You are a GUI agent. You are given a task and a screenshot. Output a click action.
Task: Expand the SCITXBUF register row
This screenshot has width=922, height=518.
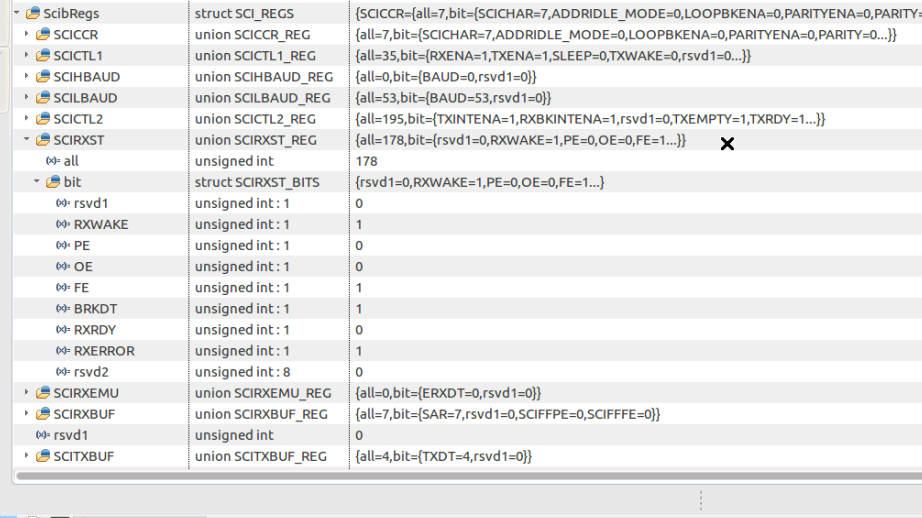[x=26, y=455]
